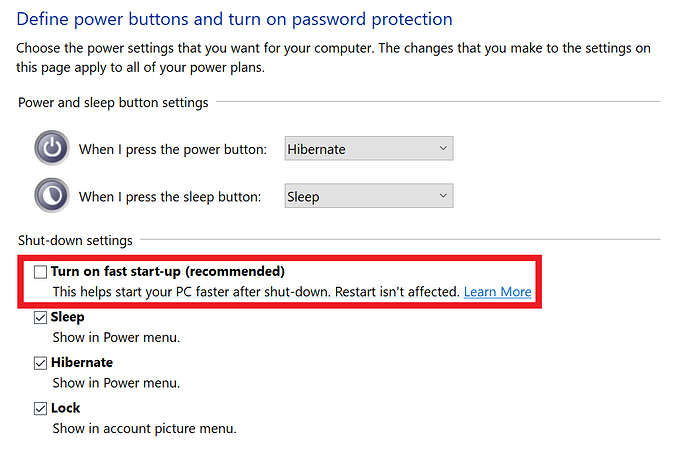Screen dimensions: 690x468
Task: Select the 'Shut-down settings' section header
Action: 75,241
